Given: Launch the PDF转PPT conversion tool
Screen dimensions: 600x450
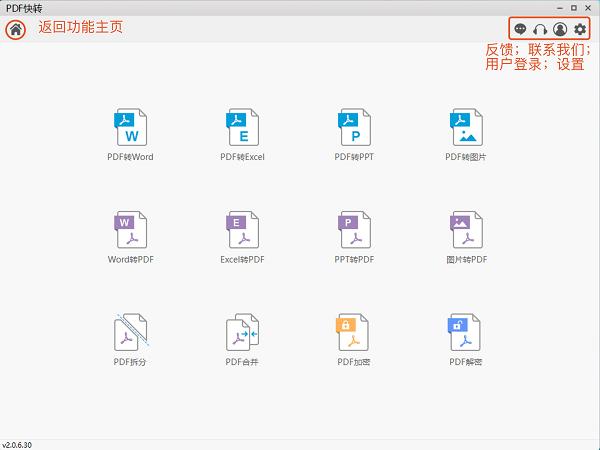Looking at the screenshot, I should pos(354,128).
